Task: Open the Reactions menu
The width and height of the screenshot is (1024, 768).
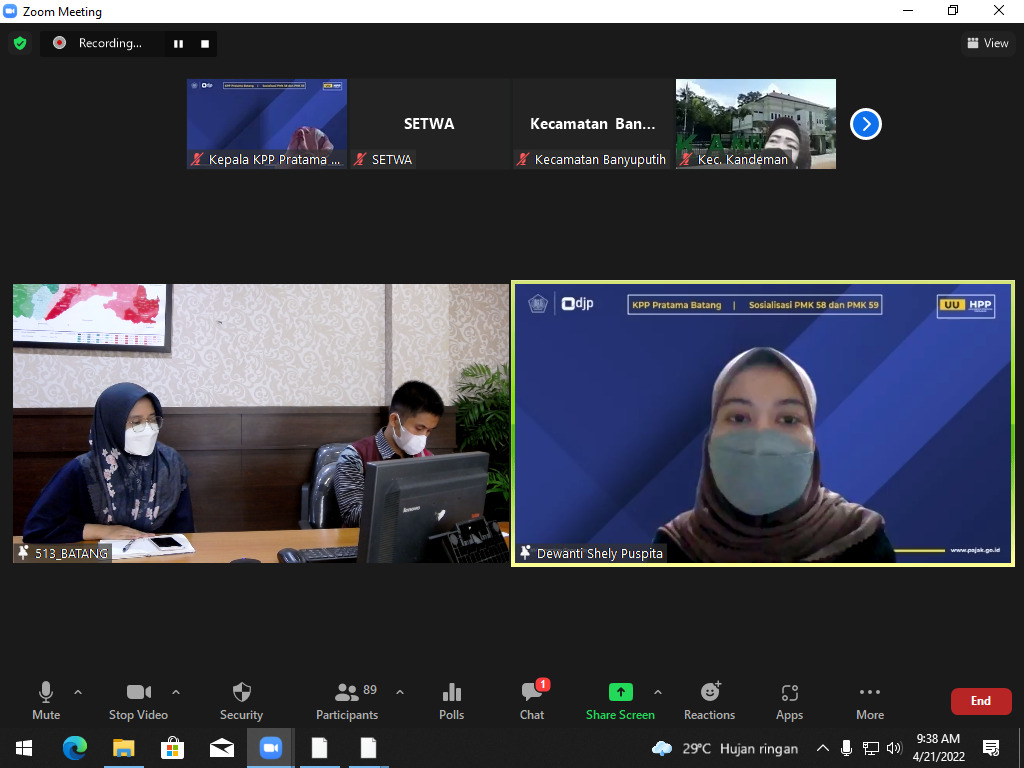Action: (709, 701)
